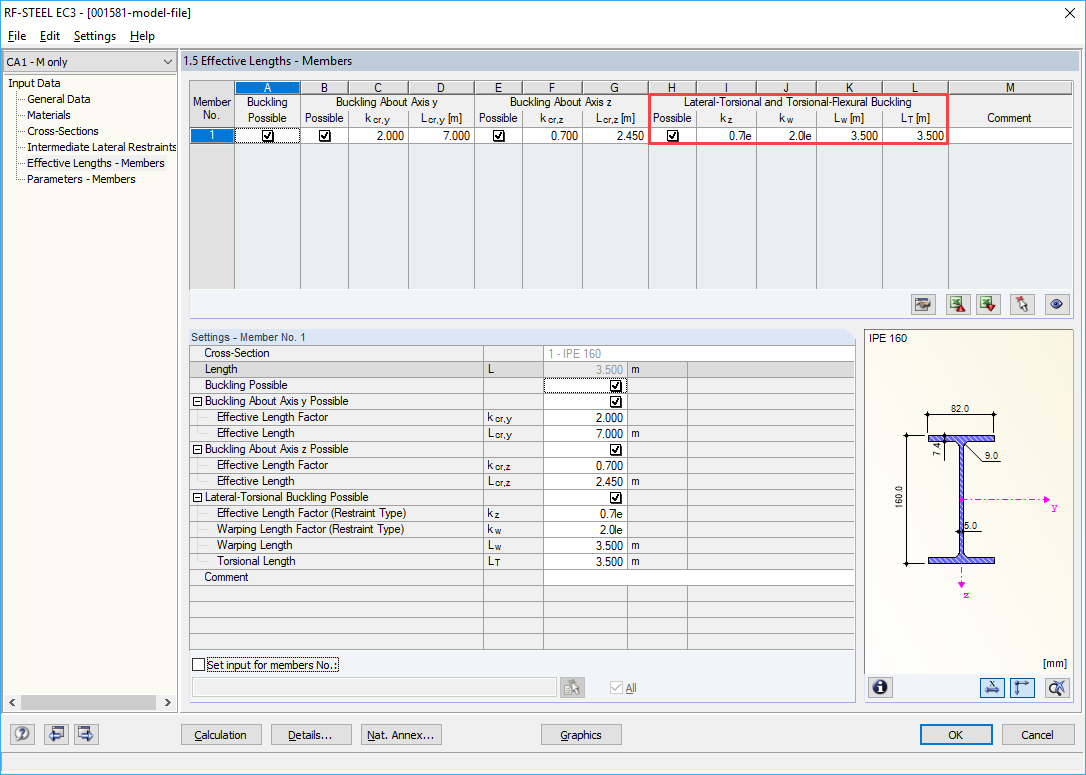Select members graphically with pick arrow

point(1022,304)
